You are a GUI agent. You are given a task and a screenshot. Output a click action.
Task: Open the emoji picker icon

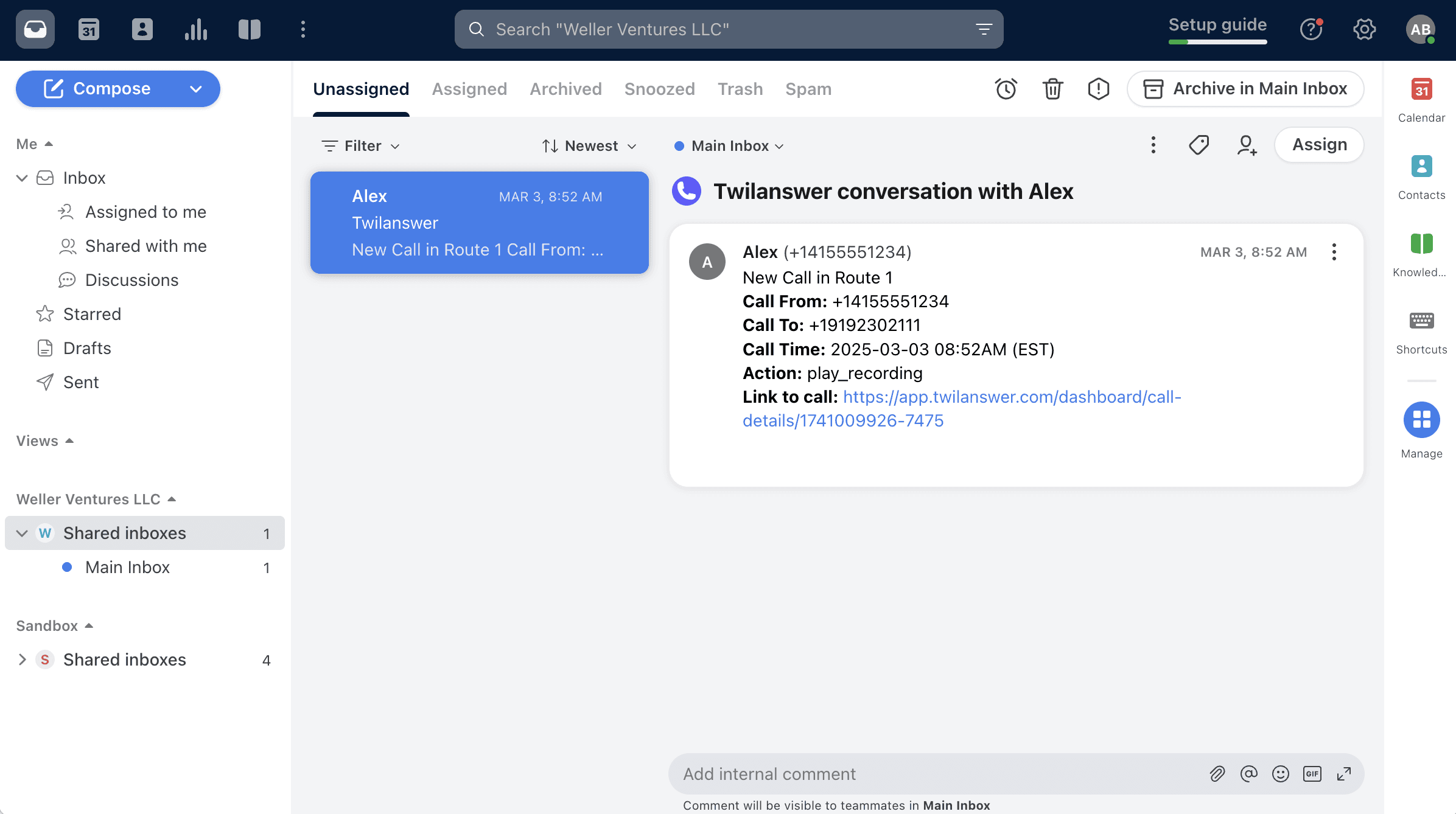1280,774
